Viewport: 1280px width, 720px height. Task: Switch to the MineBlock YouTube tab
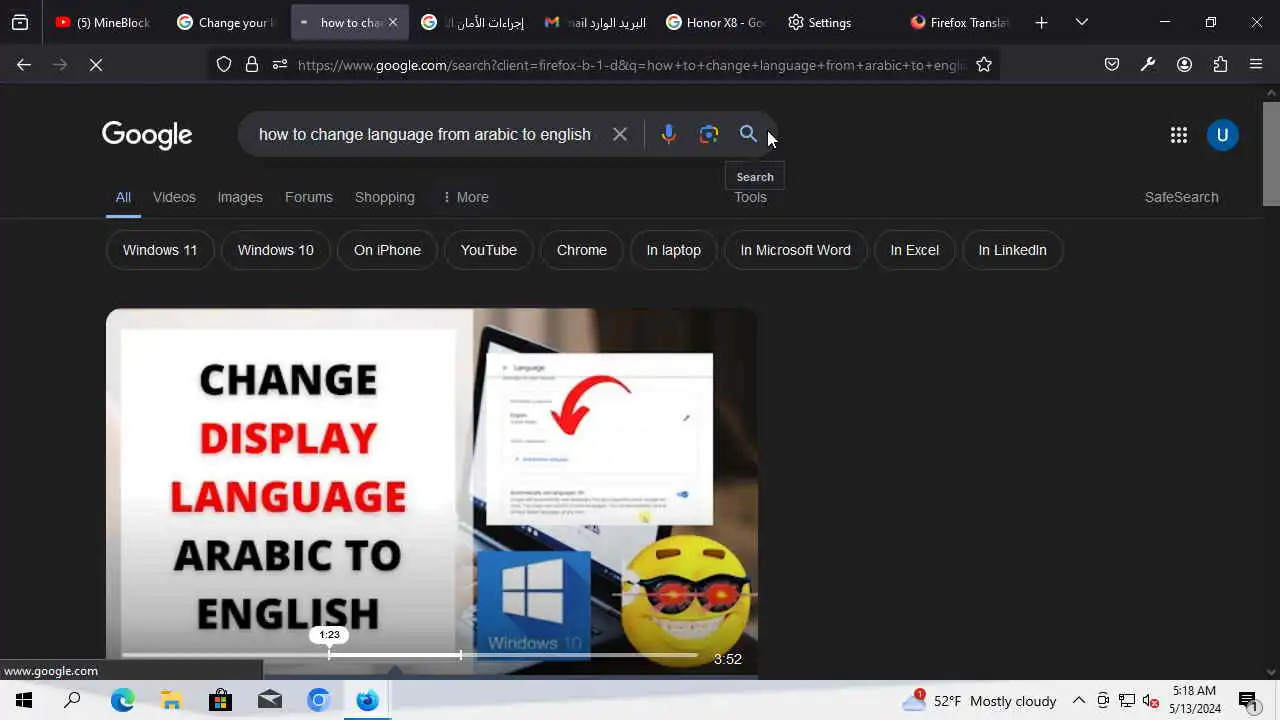[103, 22]
